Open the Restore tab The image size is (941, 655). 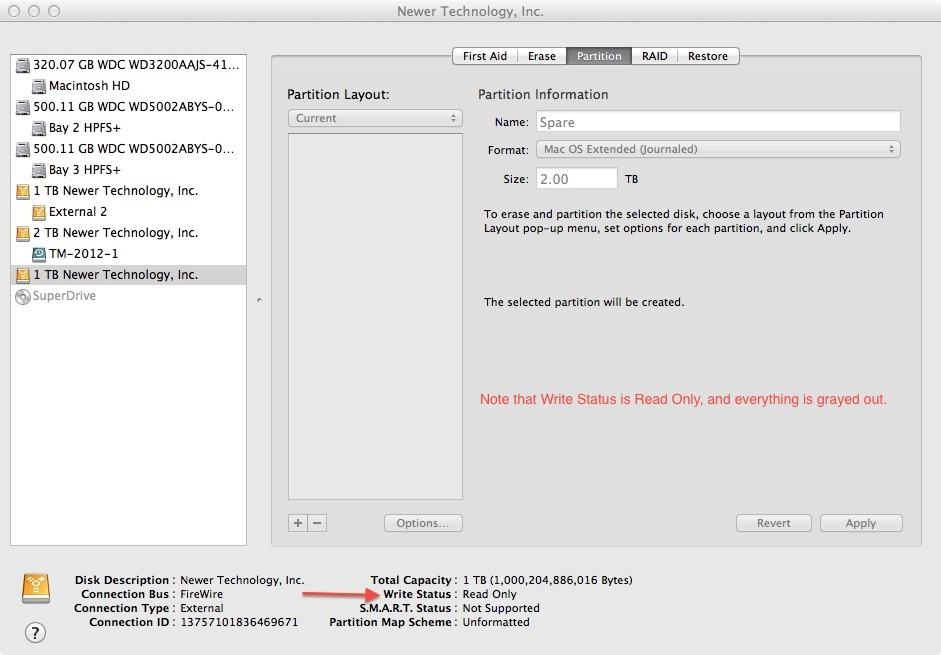pos(708,56)
